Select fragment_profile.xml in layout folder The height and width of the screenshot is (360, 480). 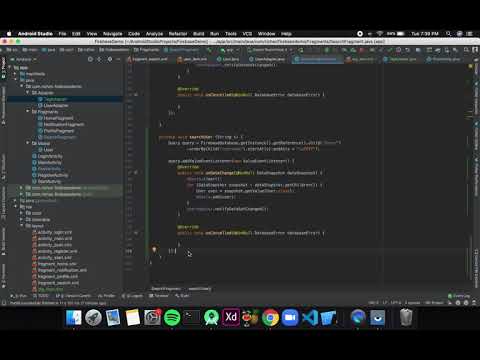point(57,276)
